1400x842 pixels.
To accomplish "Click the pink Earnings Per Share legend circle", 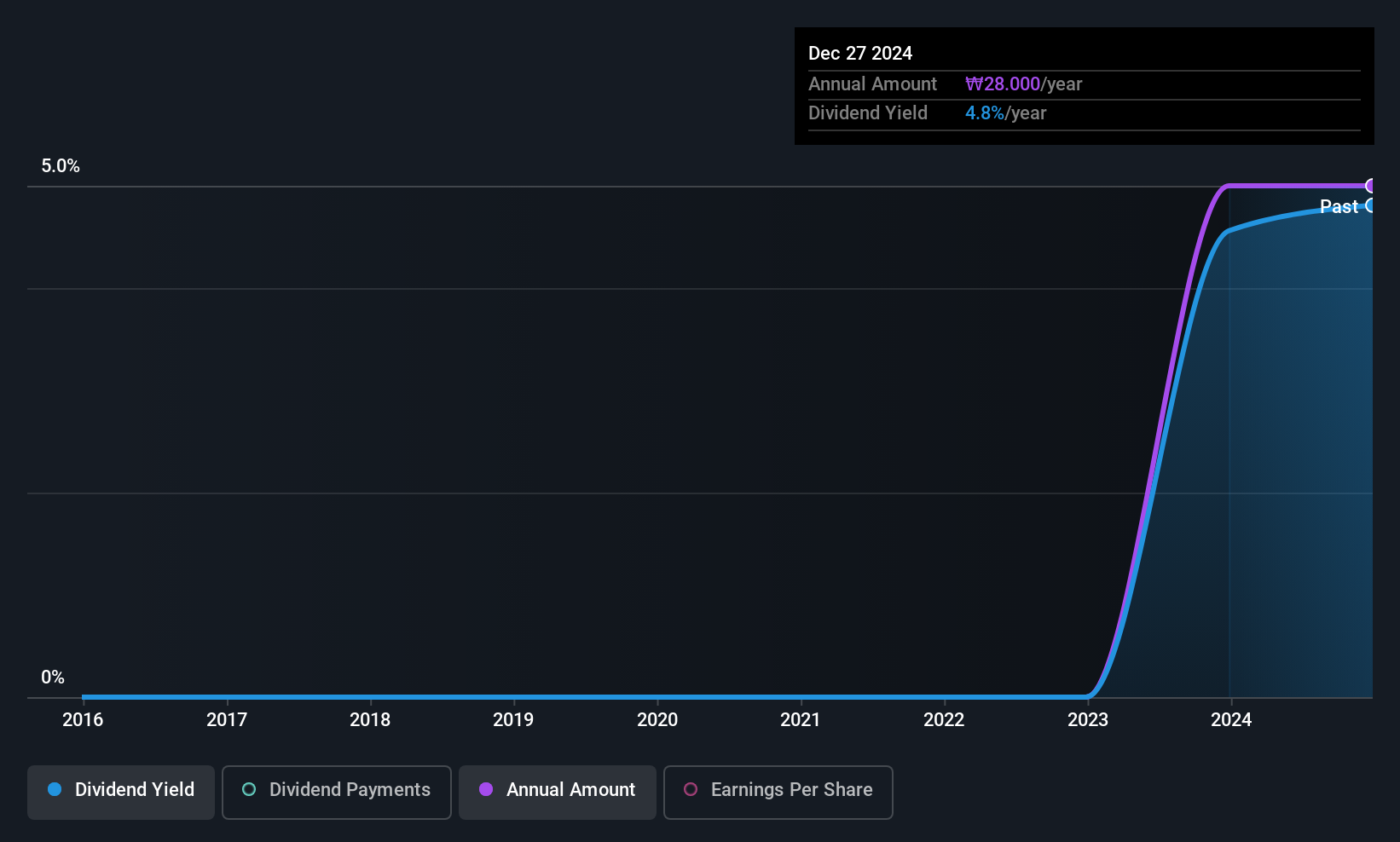I will click(691, 790).
